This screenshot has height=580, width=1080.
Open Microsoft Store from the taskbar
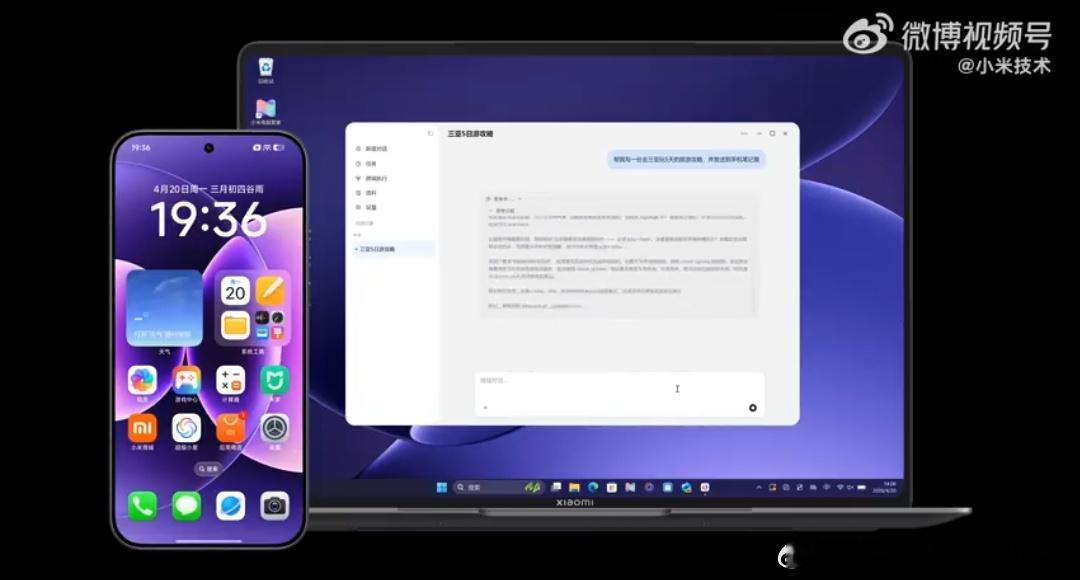pos(612,487)
